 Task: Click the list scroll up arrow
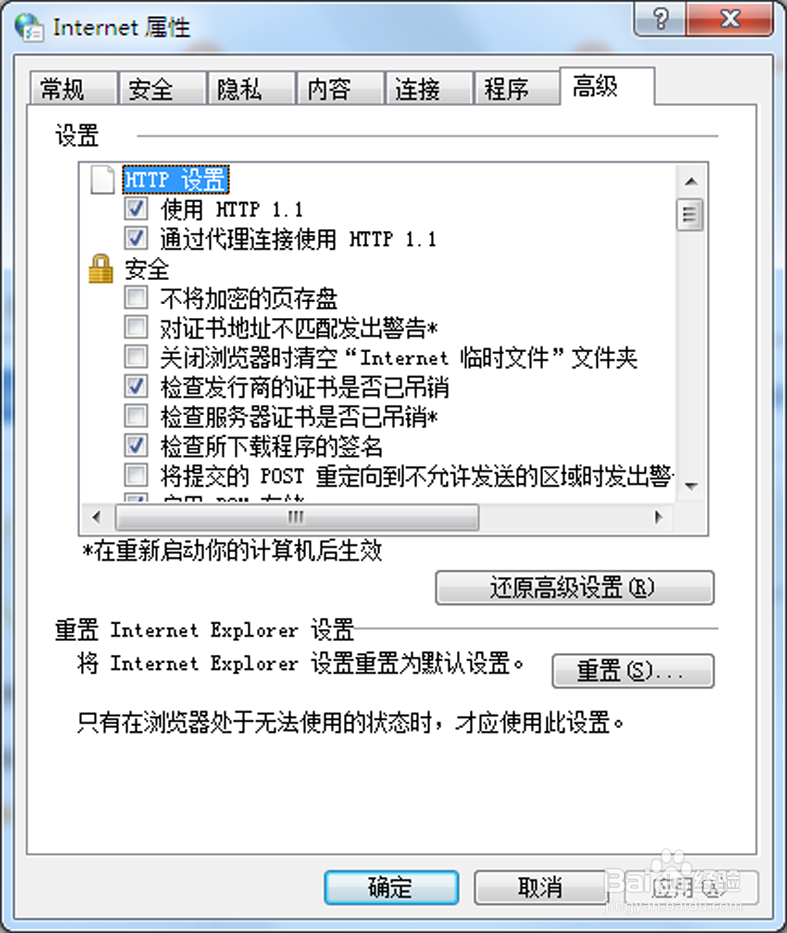click(691, 181)
